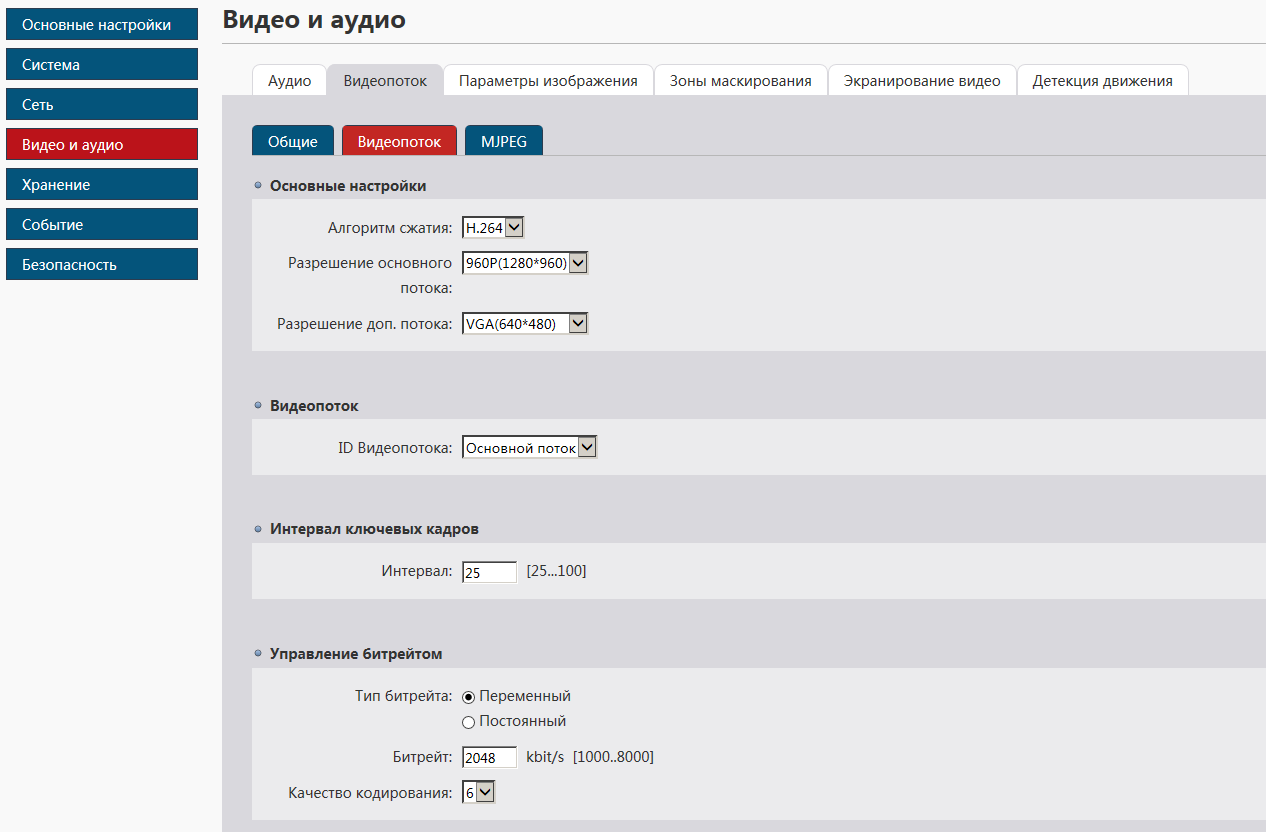Open the main stream resolution 960P dropdown
This screenshot has width=1266, height=832.
coord(525,263)
